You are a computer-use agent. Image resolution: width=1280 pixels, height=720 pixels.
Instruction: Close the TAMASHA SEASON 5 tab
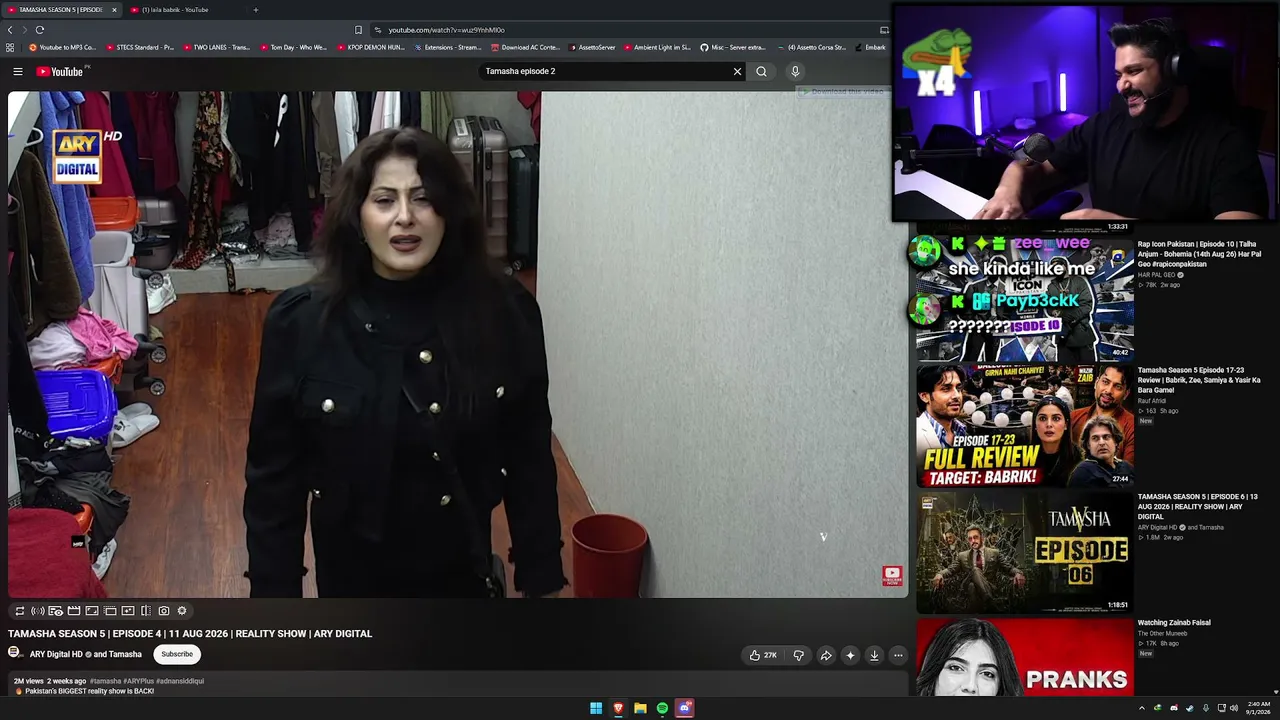tap(114, 10)
